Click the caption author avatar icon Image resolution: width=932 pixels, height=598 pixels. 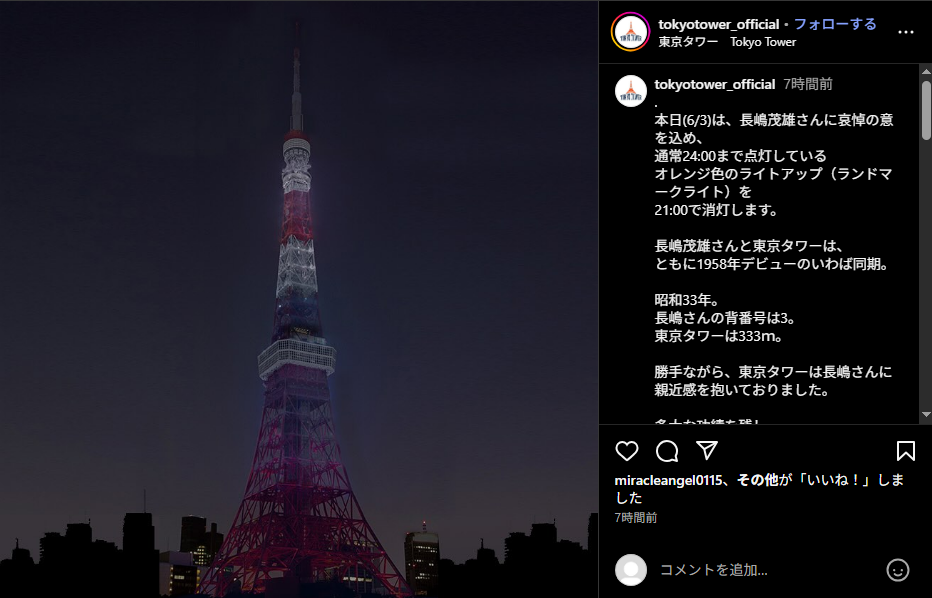[x=631, y=91]
